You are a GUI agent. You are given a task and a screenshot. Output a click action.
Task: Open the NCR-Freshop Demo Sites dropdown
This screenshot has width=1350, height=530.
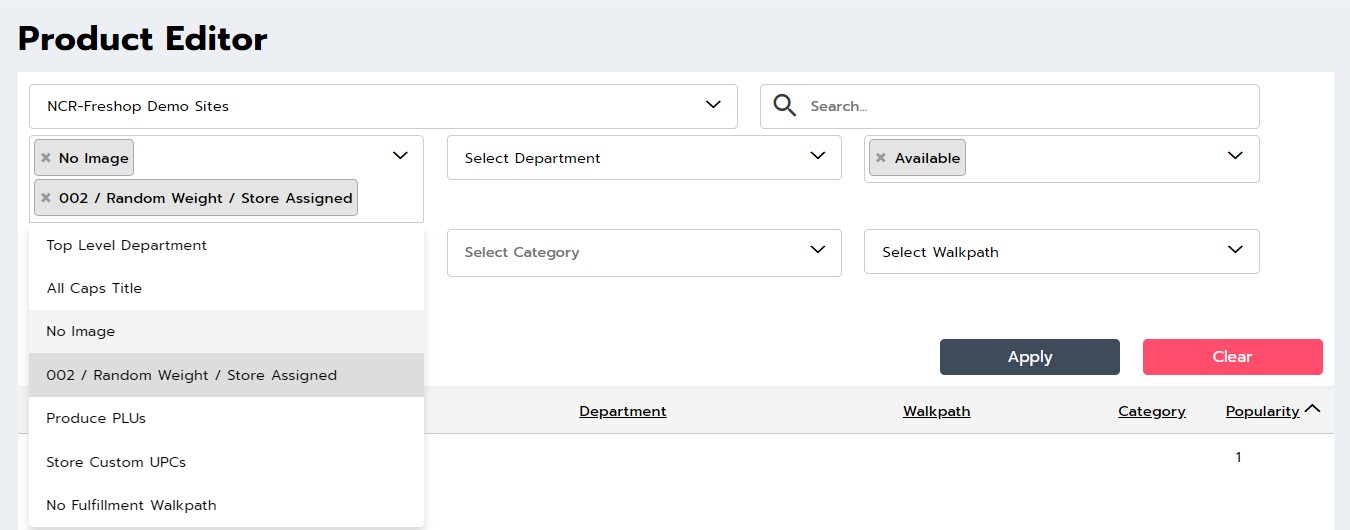pyautogui.click(x=383, y=106)
